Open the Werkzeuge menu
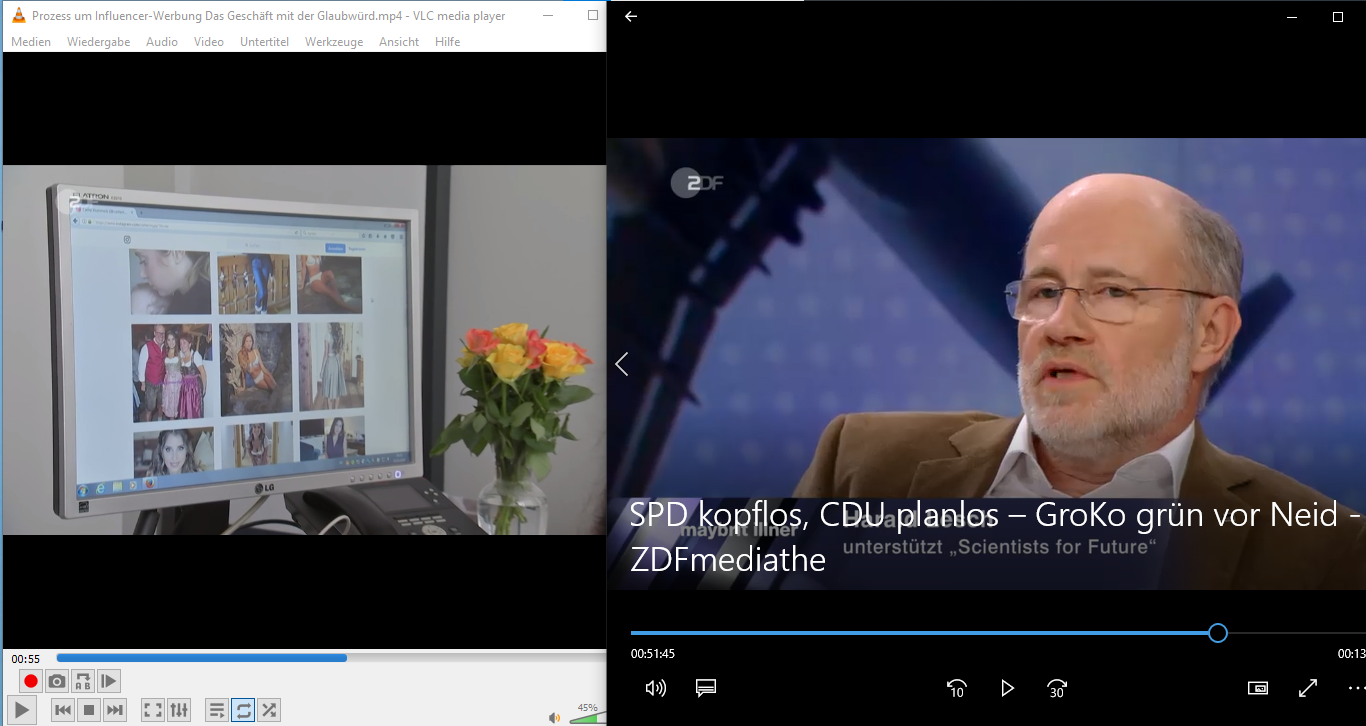The image size is (1366, 726). click(334, 42)
